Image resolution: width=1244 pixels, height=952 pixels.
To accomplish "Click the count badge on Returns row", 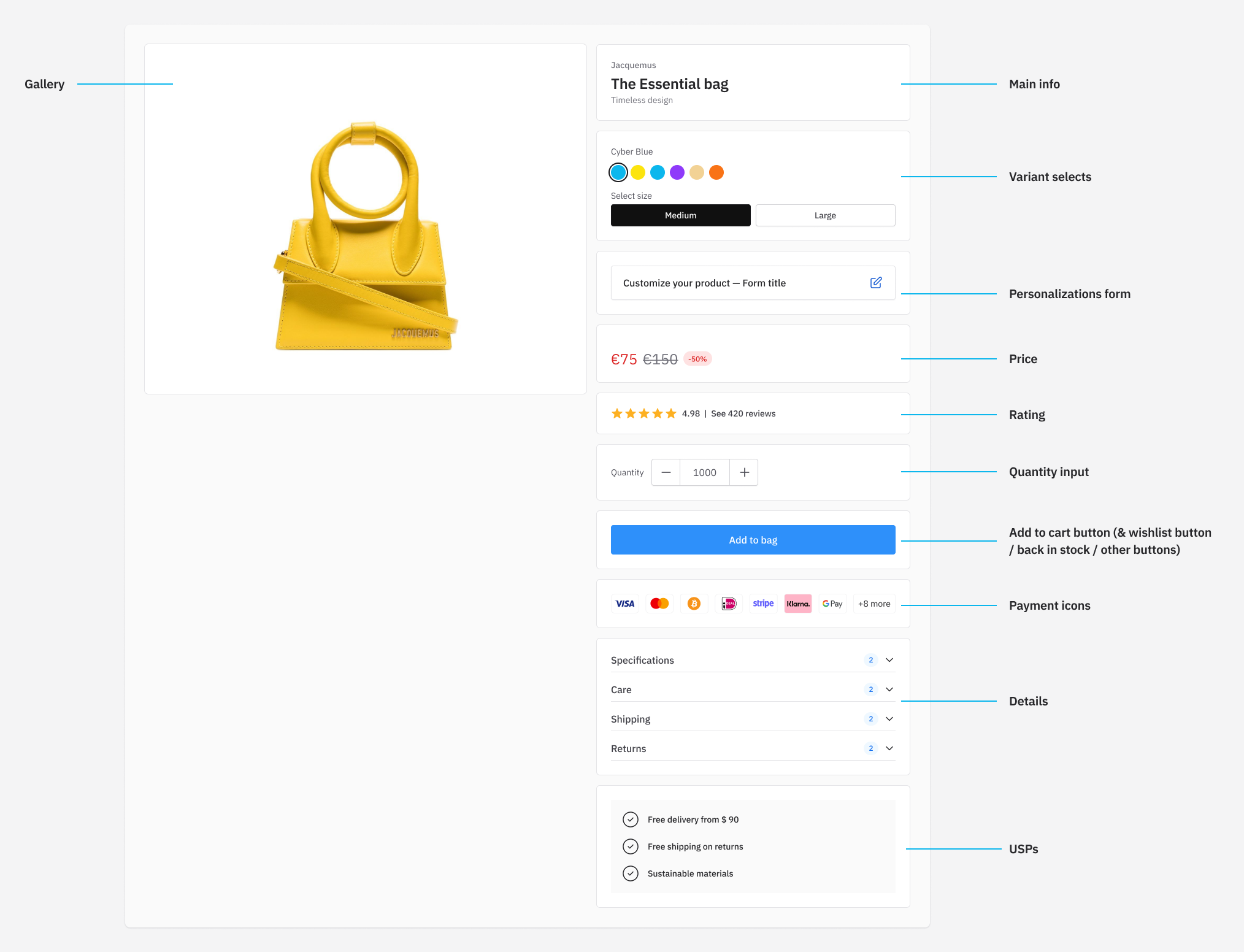I will pos(870,748).
